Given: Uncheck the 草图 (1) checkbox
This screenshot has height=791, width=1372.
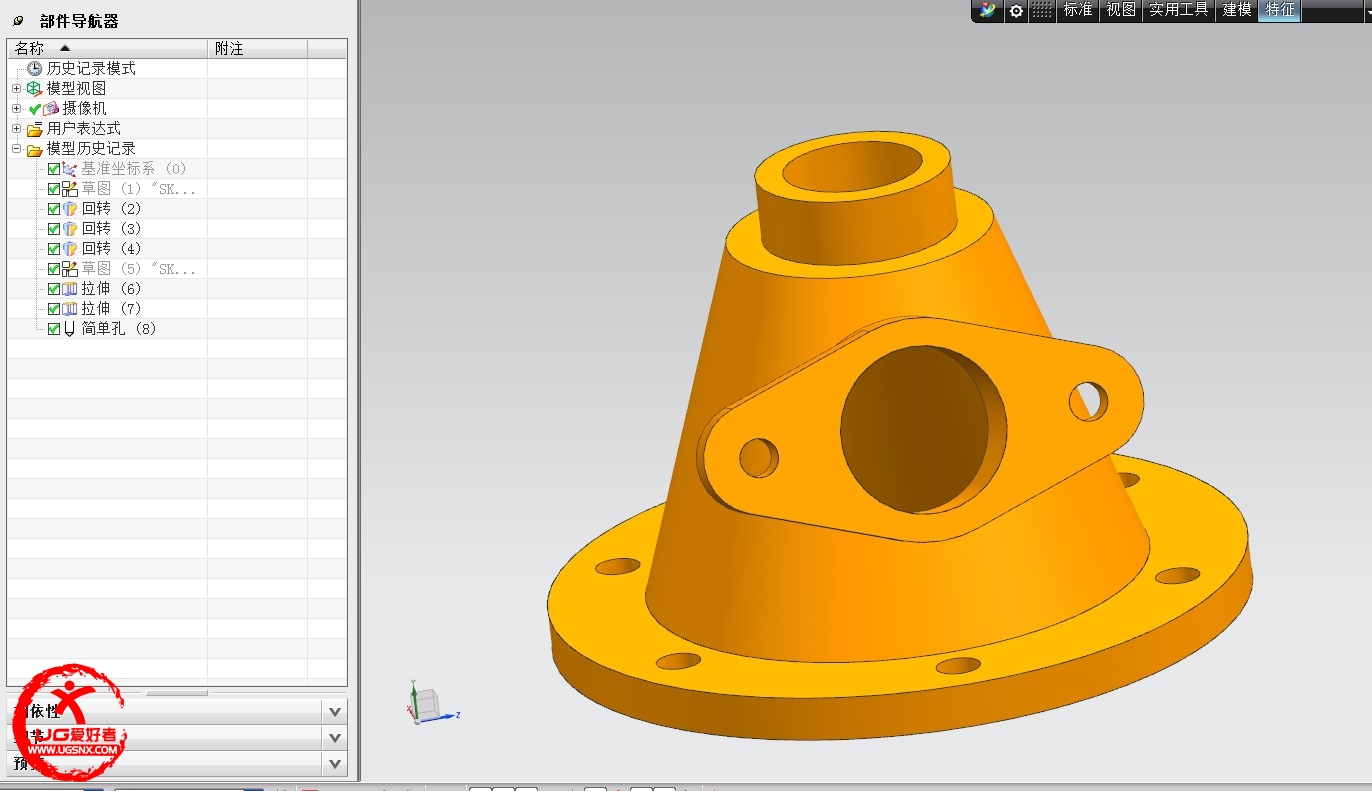Looking at the screenshot, I should [x=54, y=189].
